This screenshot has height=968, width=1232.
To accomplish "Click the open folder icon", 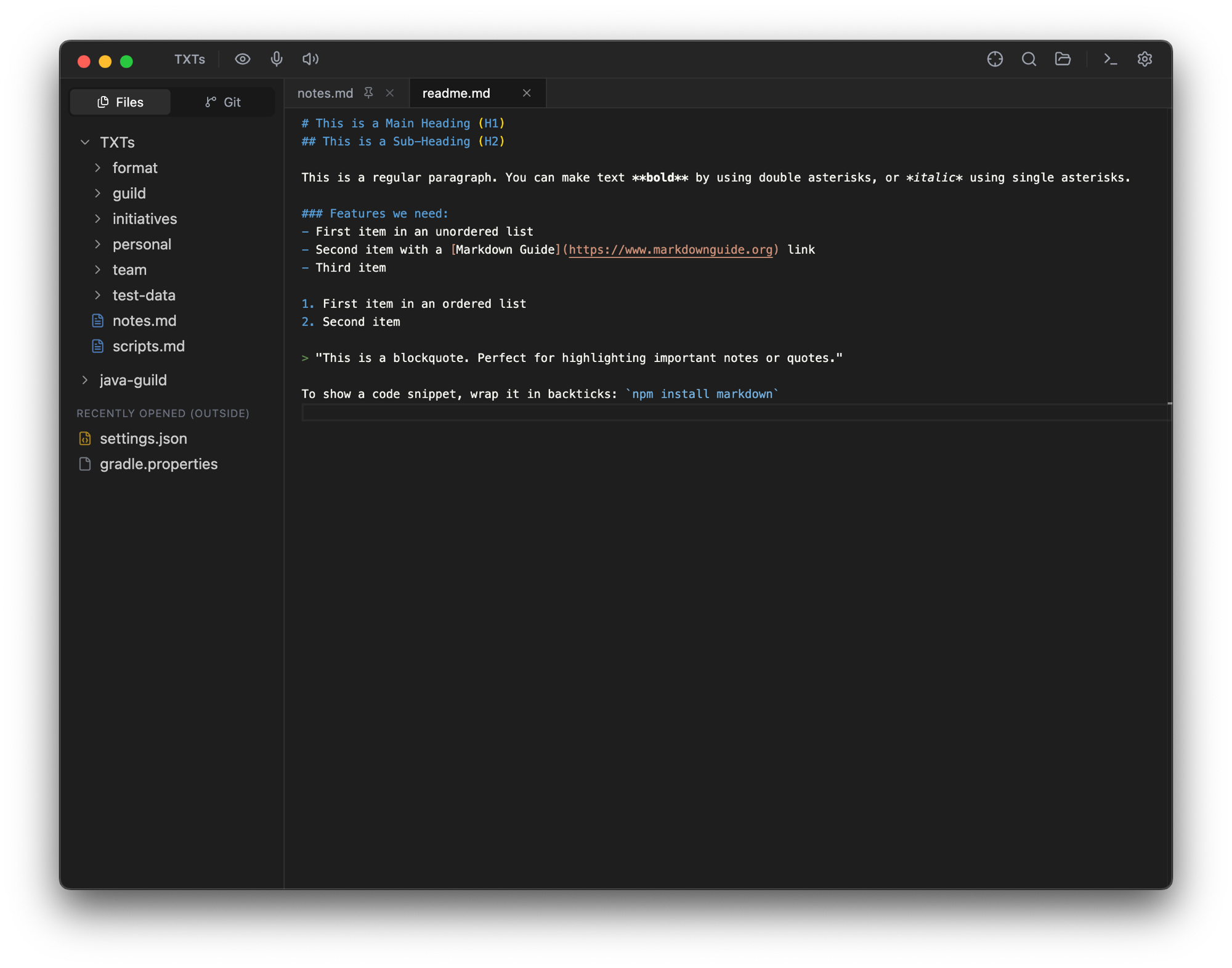I will [1063, 59].
